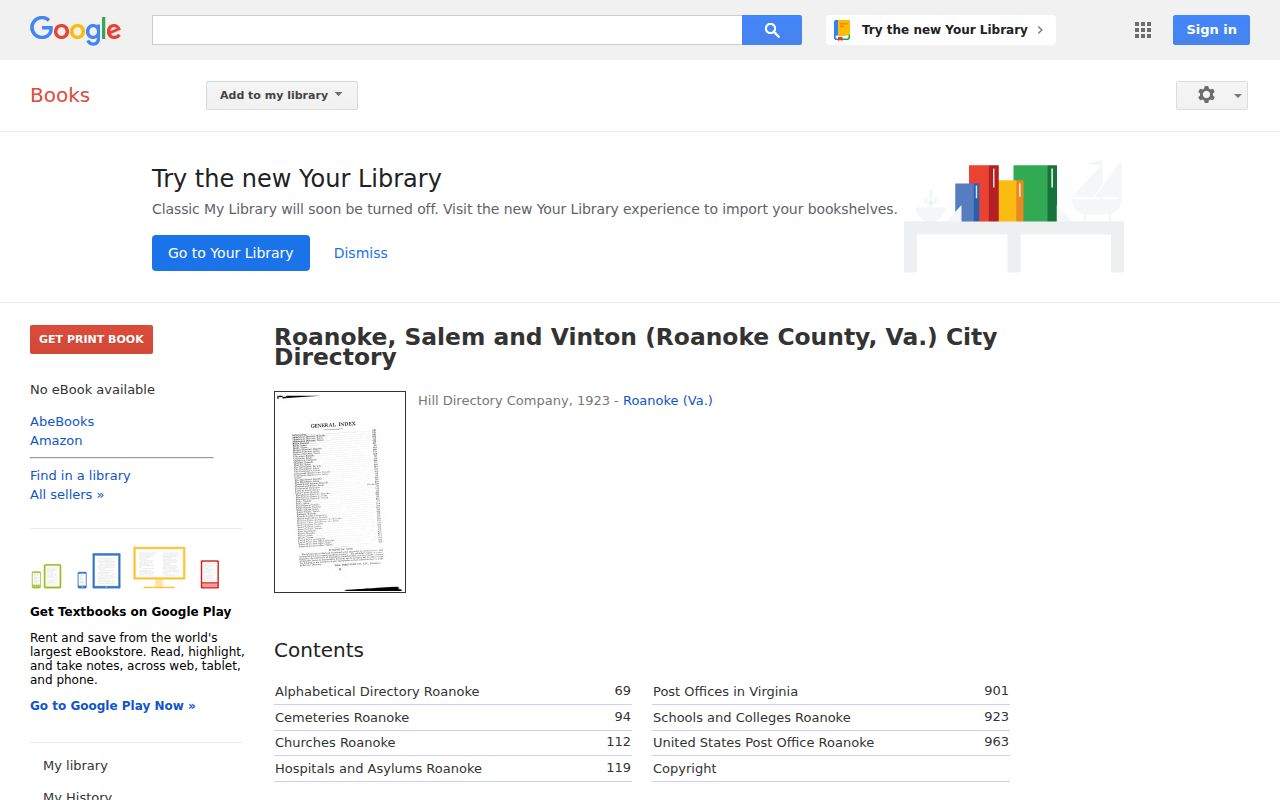Viewport: 1280px width, 800px height.
Task: Open Go to Google Play Now link
Action: point(113,705)
